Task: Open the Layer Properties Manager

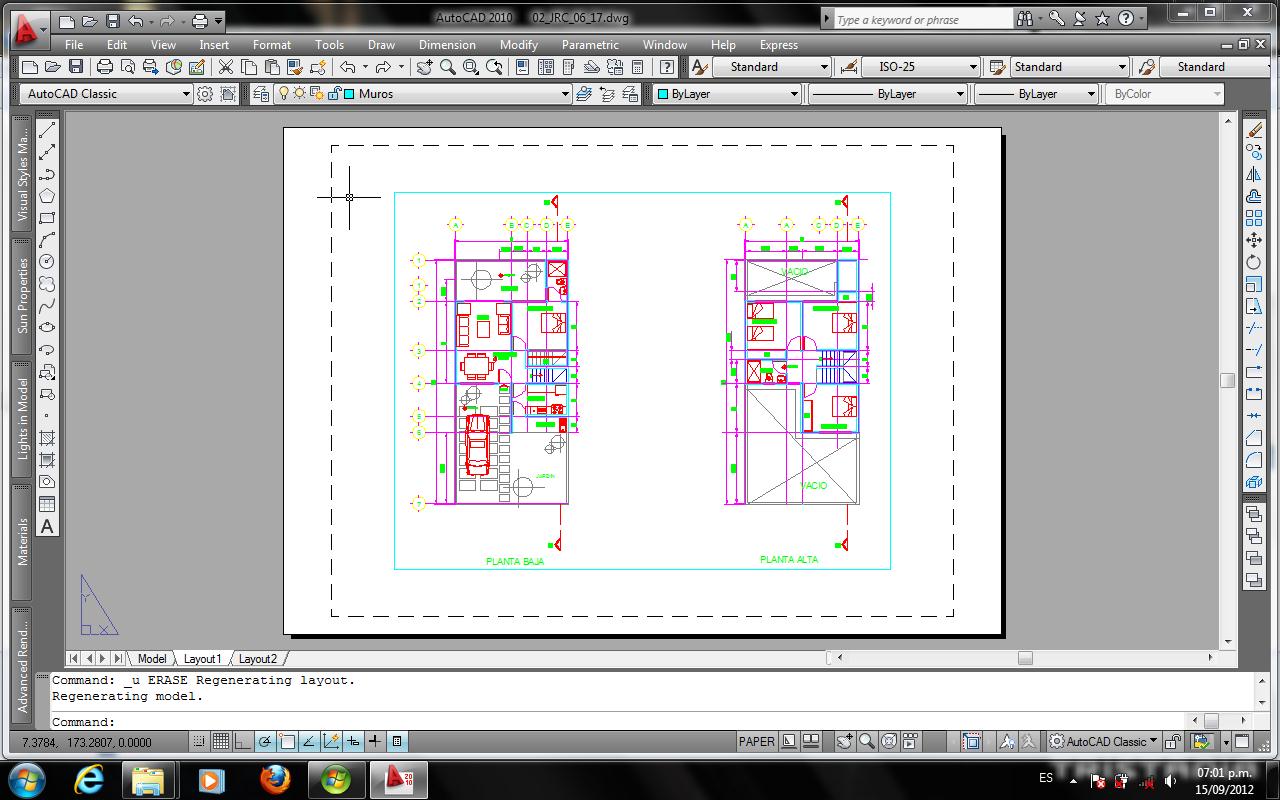Action: [260, 93]
